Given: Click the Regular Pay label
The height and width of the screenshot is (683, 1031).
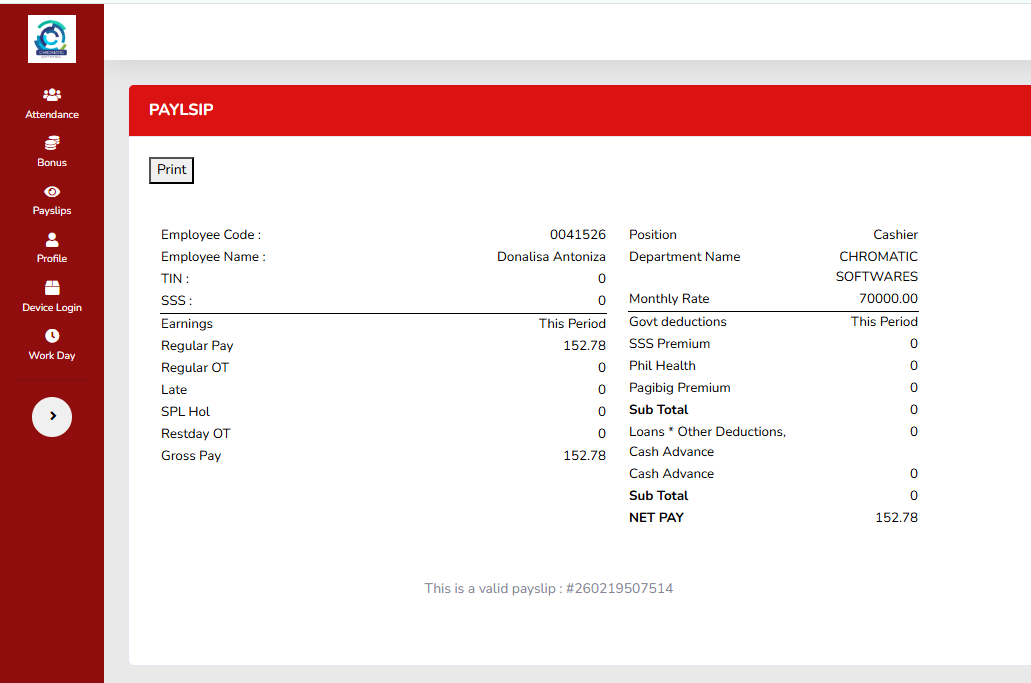Looking at the screenshot, I should pyautogui.click(x=197, y=346).
